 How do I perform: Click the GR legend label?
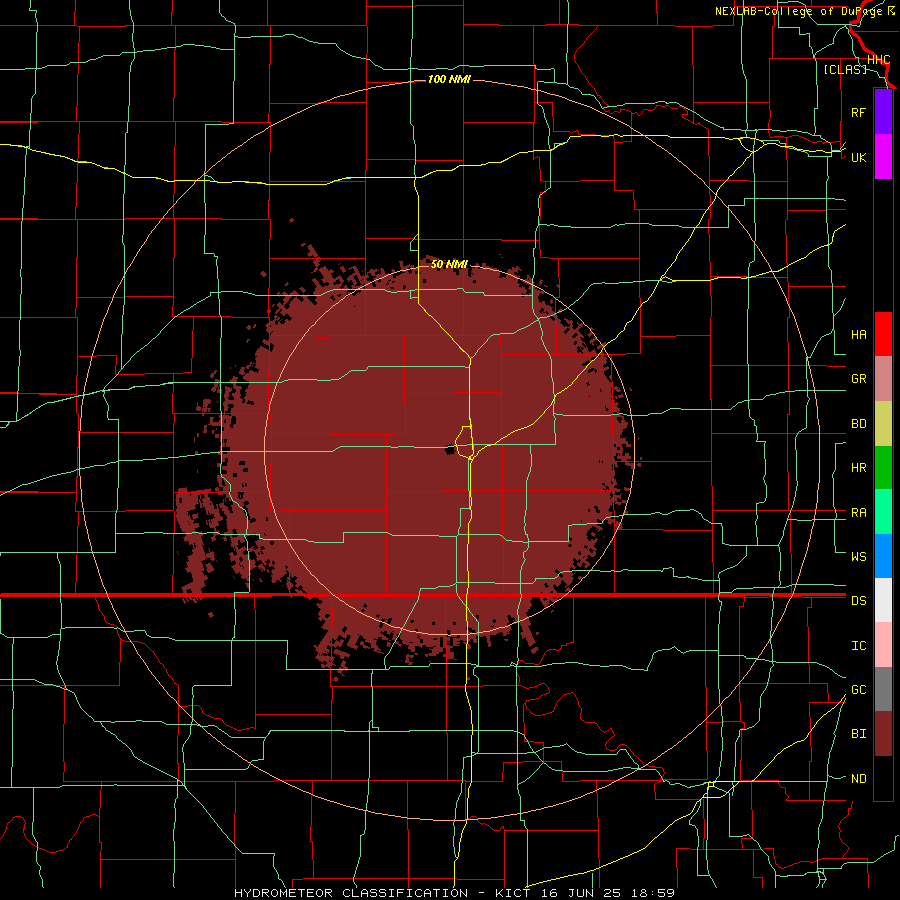point(858,379)
